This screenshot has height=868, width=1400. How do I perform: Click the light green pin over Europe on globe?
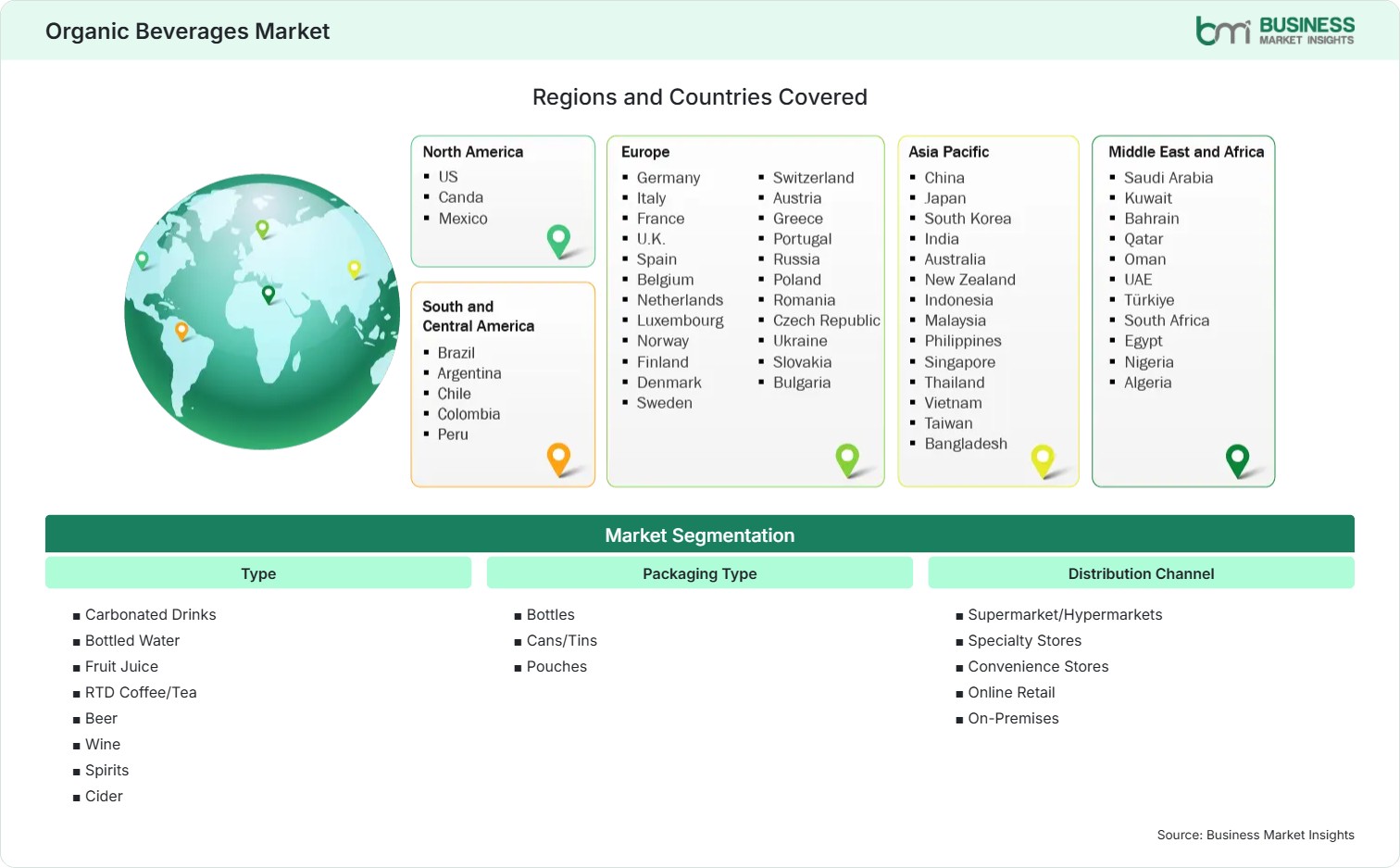point(262,228)
